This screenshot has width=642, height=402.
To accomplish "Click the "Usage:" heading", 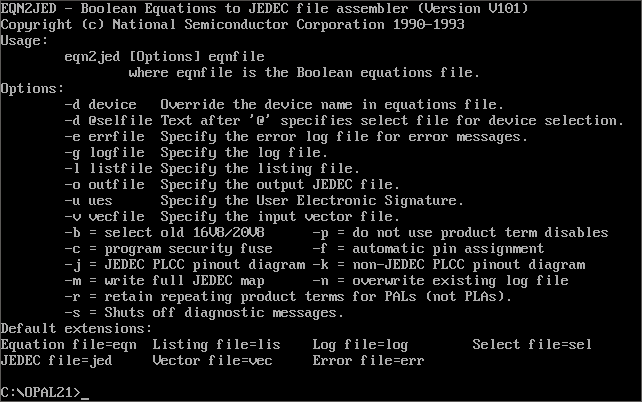I will tap(24, 41).
